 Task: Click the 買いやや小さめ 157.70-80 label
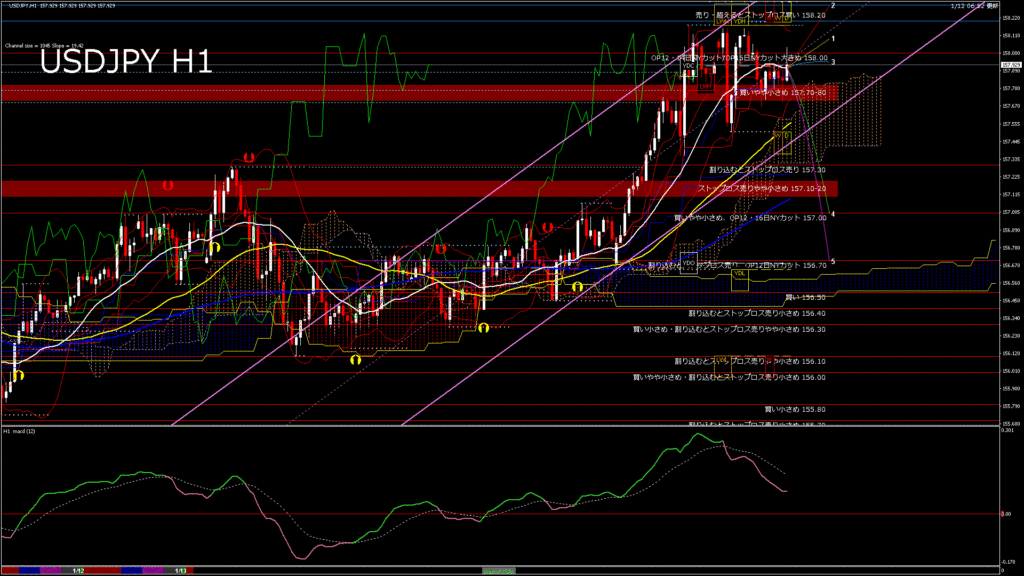(782, 93)
